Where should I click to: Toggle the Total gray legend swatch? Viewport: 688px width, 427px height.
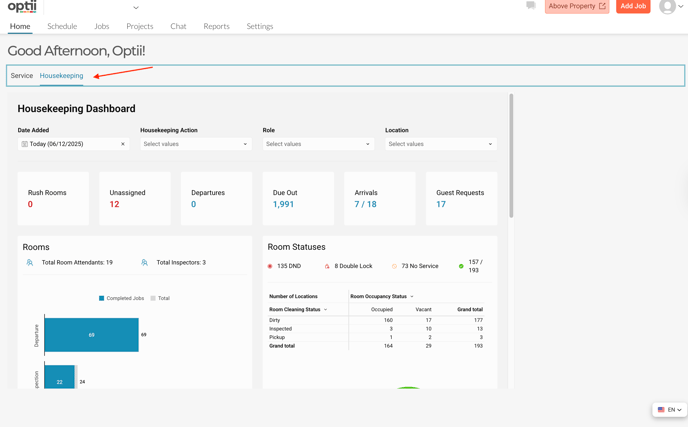tap(153, 298)
